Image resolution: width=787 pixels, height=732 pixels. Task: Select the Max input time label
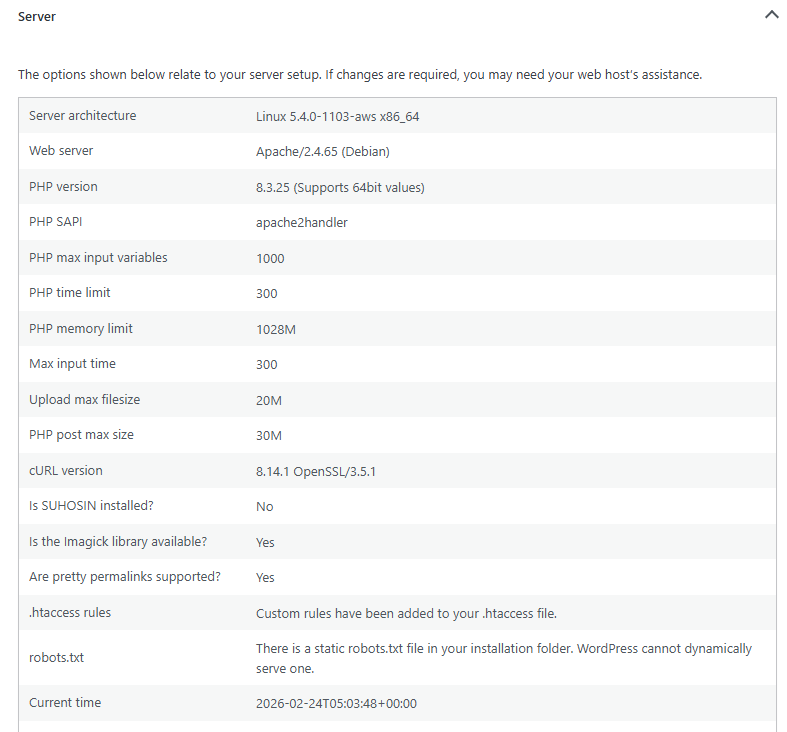click(72, 363)
